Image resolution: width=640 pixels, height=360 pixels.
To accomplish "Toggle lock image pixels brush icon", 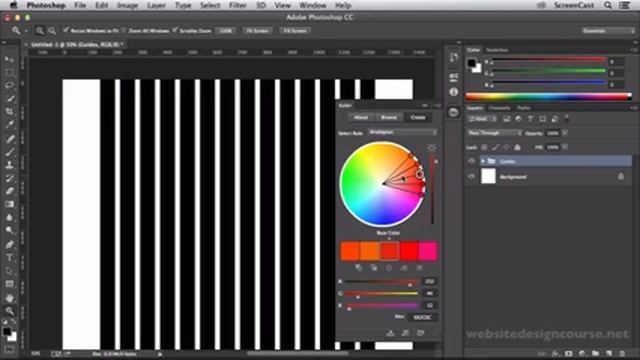I will [495, 147].
